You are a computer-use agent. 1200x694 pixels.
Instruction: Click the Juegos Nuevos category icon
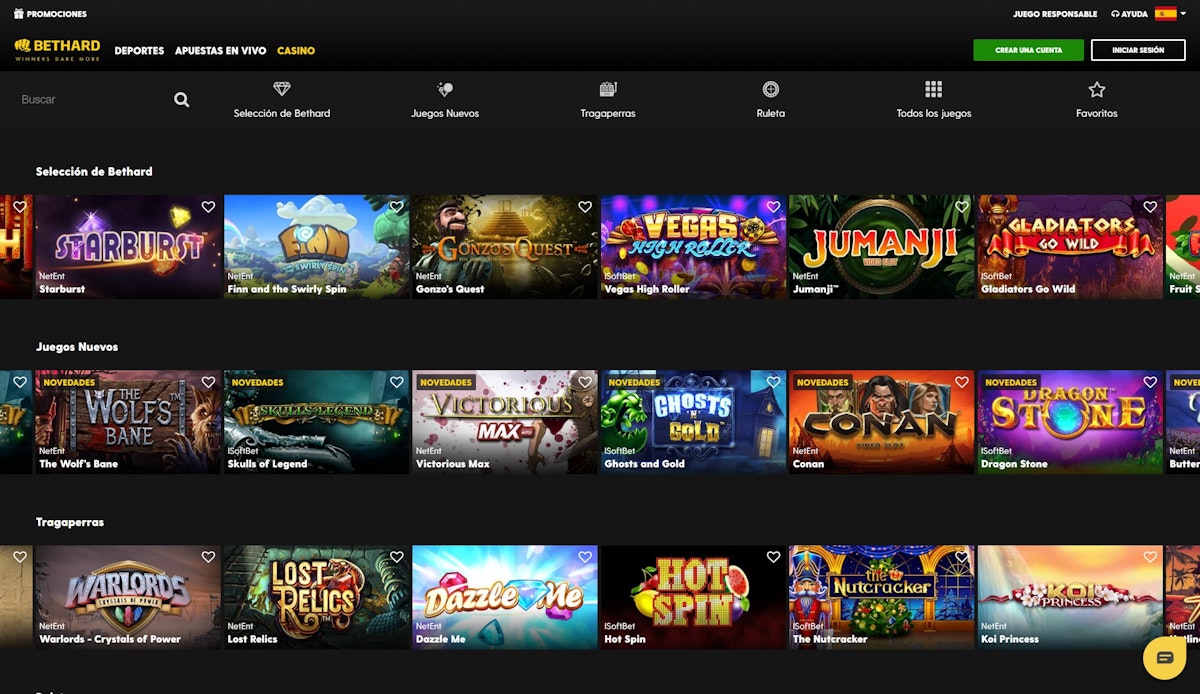point(445,90)
